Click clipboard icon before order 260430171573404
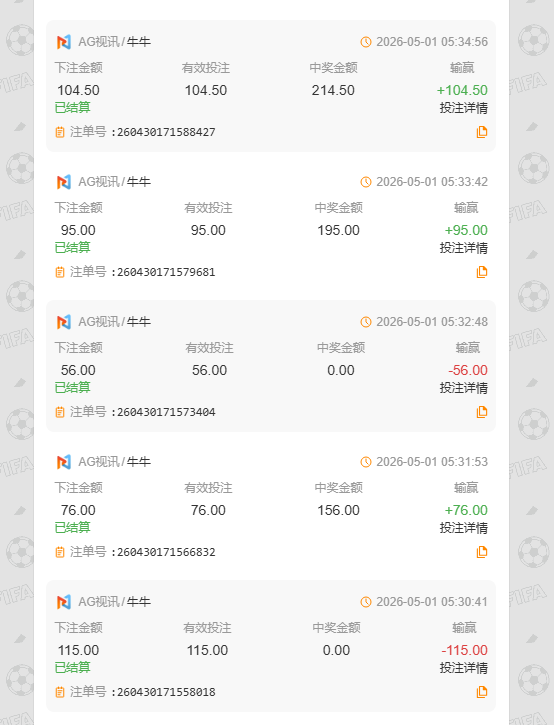 click(60, 412)
